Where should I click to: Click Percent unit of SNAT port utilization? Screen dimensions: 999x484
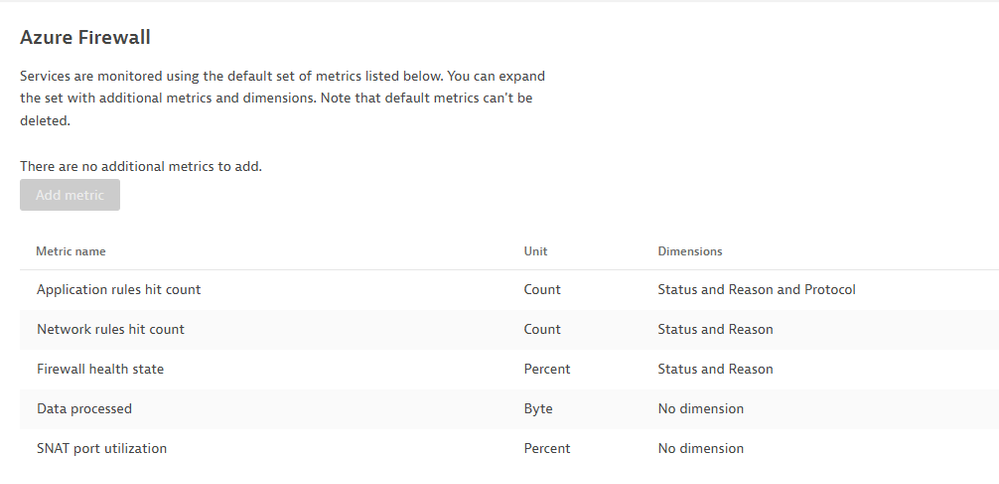pyautogui.click(x=547, y=449)
